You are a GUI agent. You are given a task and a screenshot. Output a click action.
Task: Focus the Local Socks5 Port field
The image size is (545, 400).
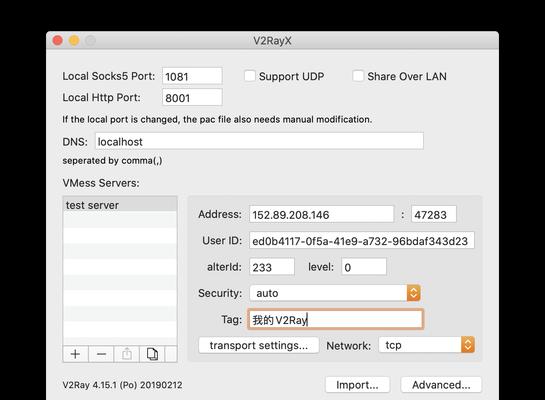192,76
